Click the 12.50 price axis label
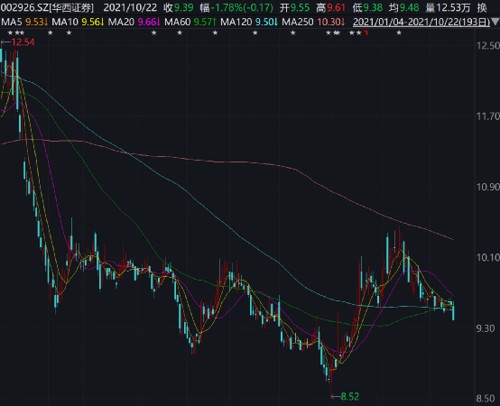Screen dimensions: 500x406 (x=488, y=46)
